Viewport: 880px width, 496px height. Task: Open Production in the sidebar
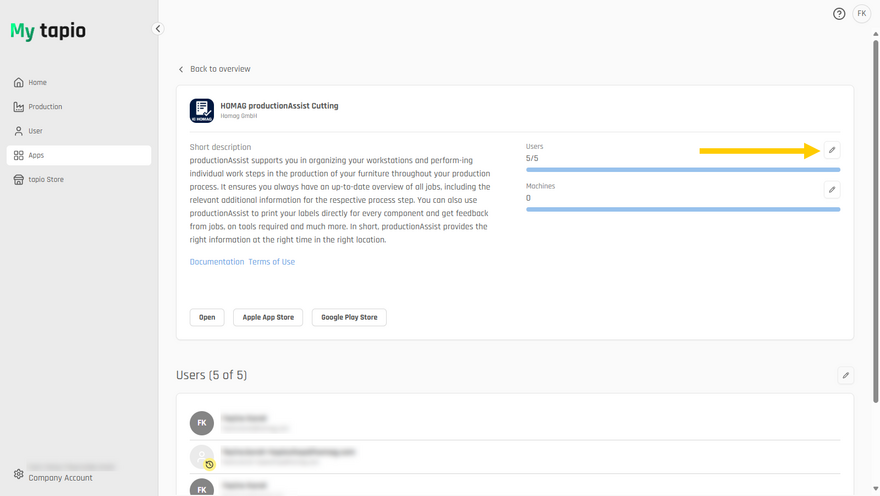point(79,107)
